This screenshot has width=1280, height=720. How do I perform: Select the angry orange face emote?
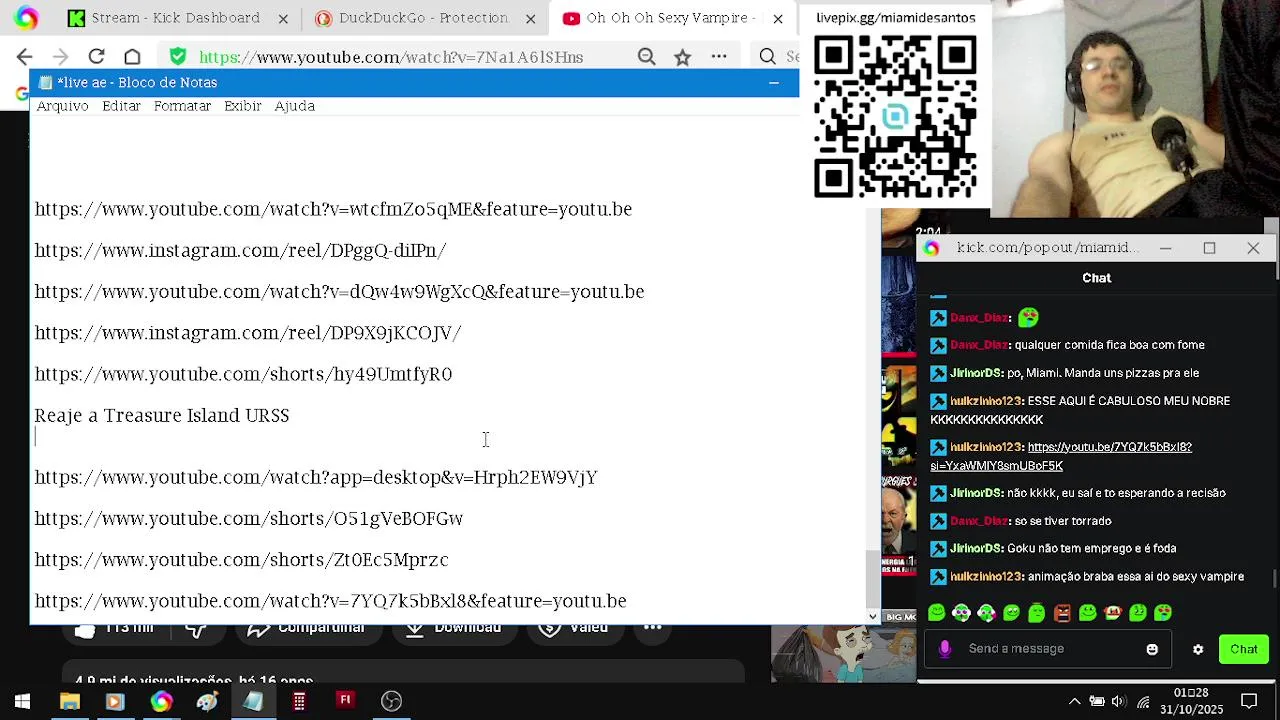1062,613
